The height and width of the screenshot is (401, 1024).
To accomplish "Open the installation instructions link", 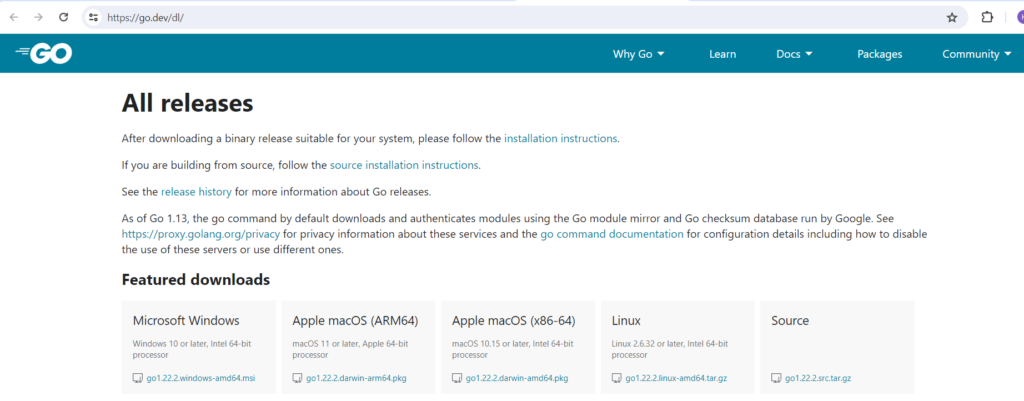I will tap(560, 138).
